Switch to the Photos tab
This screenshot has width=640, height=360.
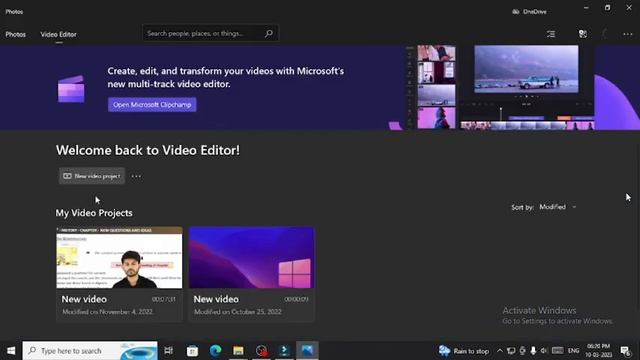(x=16, y=34)
